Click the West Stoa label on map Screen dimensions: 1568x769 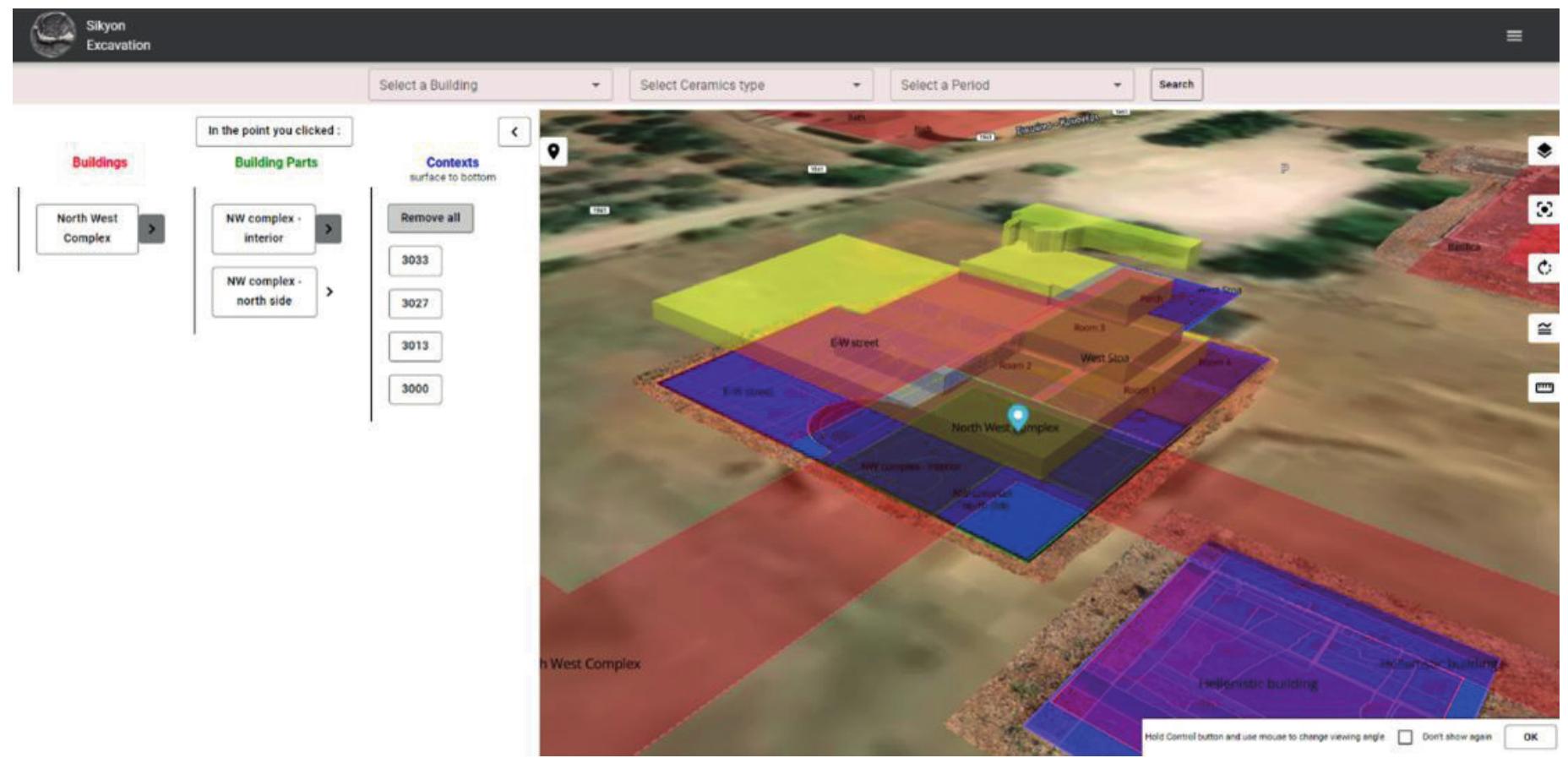(x=1104, y=358)
